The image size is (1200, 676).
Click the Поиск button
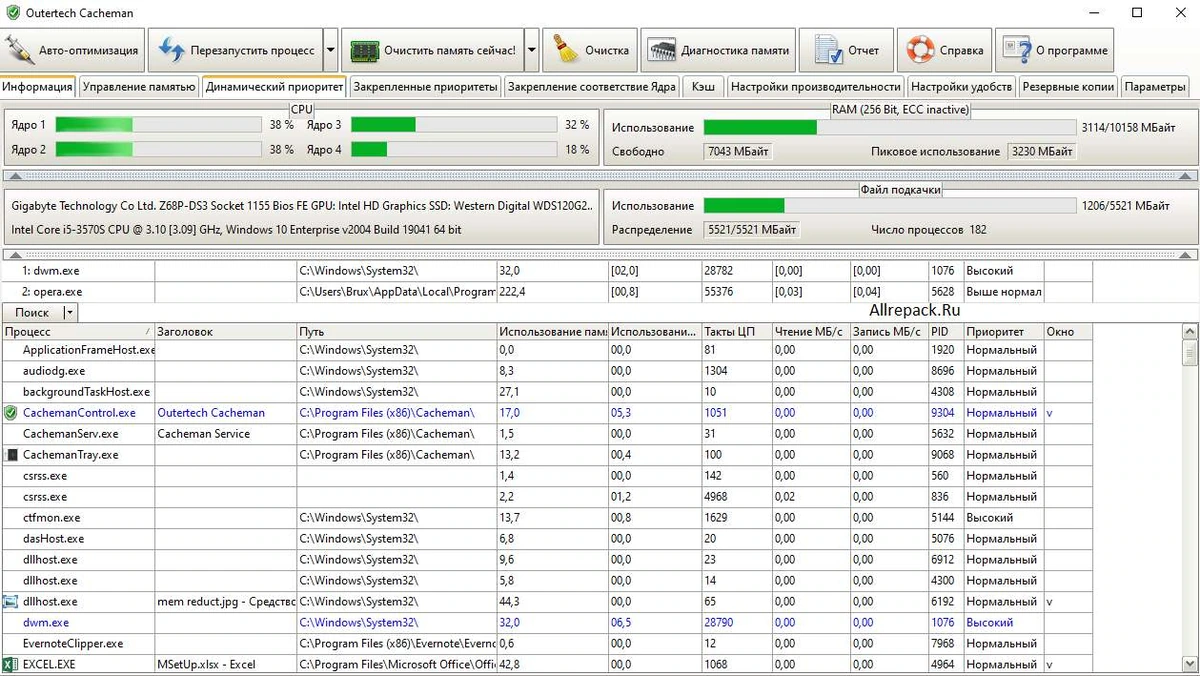pyautogui.click(x=32, y=313)
